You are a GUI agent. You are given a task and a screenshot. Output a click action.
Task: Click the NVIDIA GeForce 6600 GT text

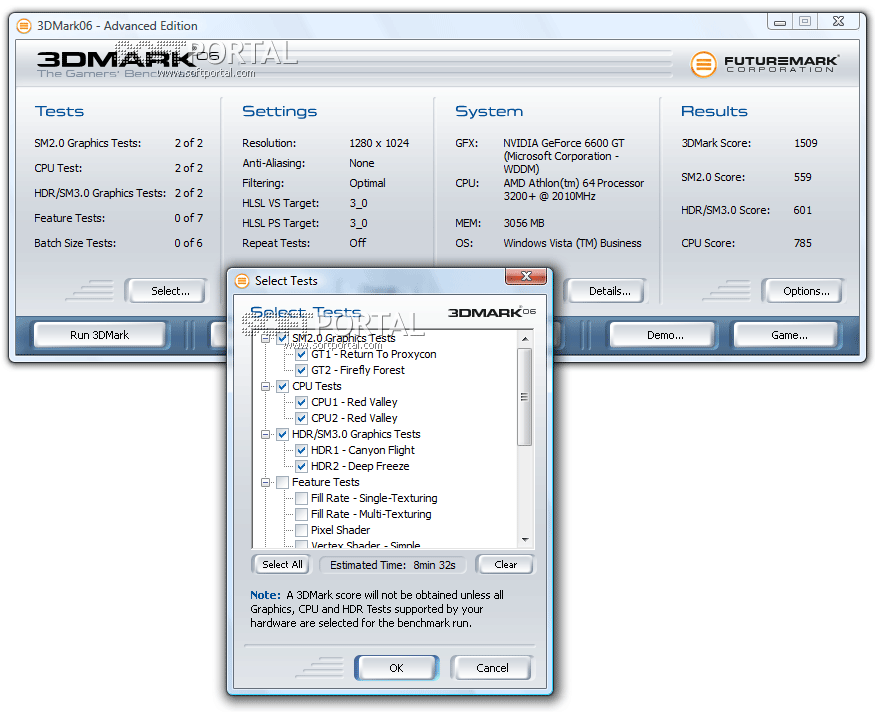click(x=564, y=143)
